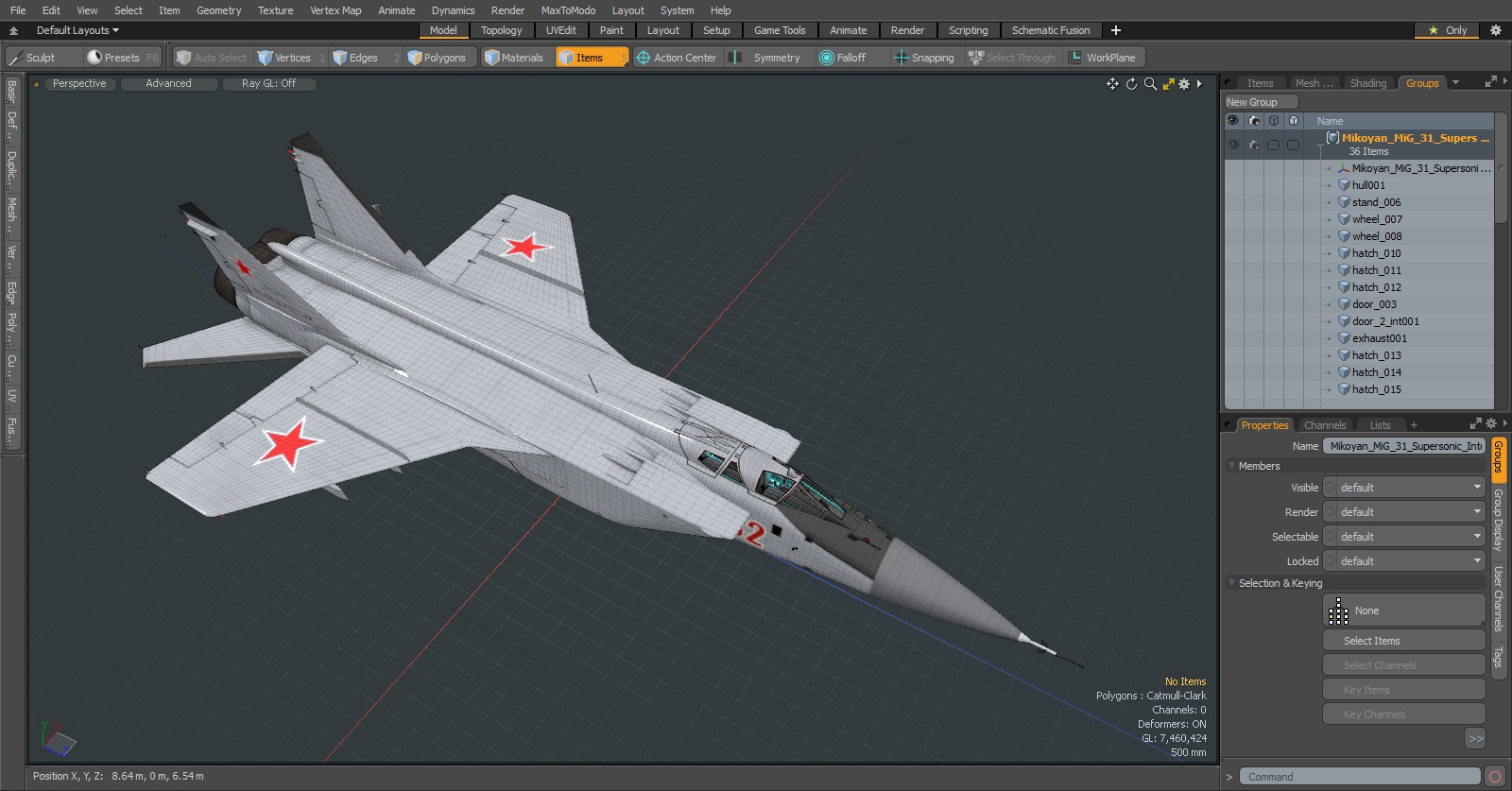Switch to Items selection mode

tap(592, 58)
